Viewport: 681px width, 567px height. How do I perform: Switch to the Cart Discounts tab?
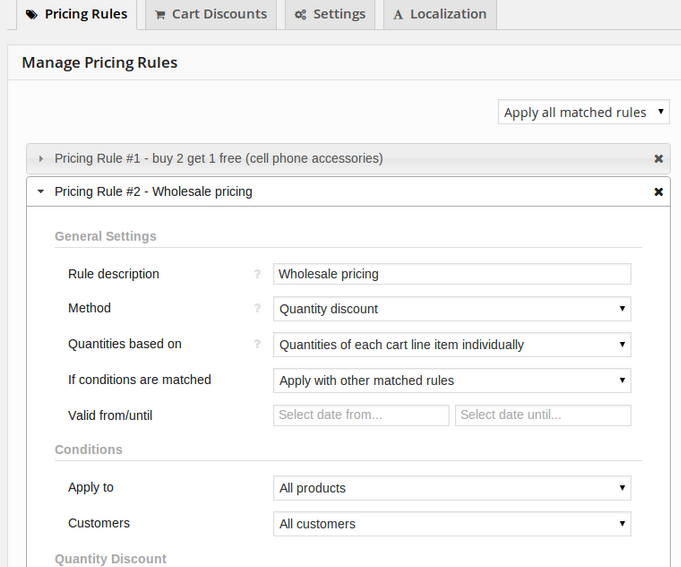[x=211, y=14]
